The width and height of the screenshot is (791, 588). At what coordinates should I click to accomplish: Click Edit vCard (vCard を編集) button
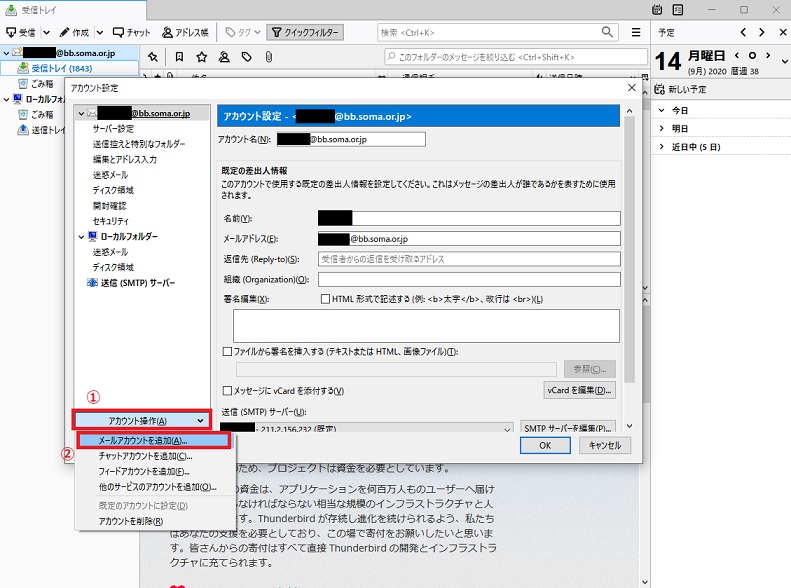pos(580,390)
